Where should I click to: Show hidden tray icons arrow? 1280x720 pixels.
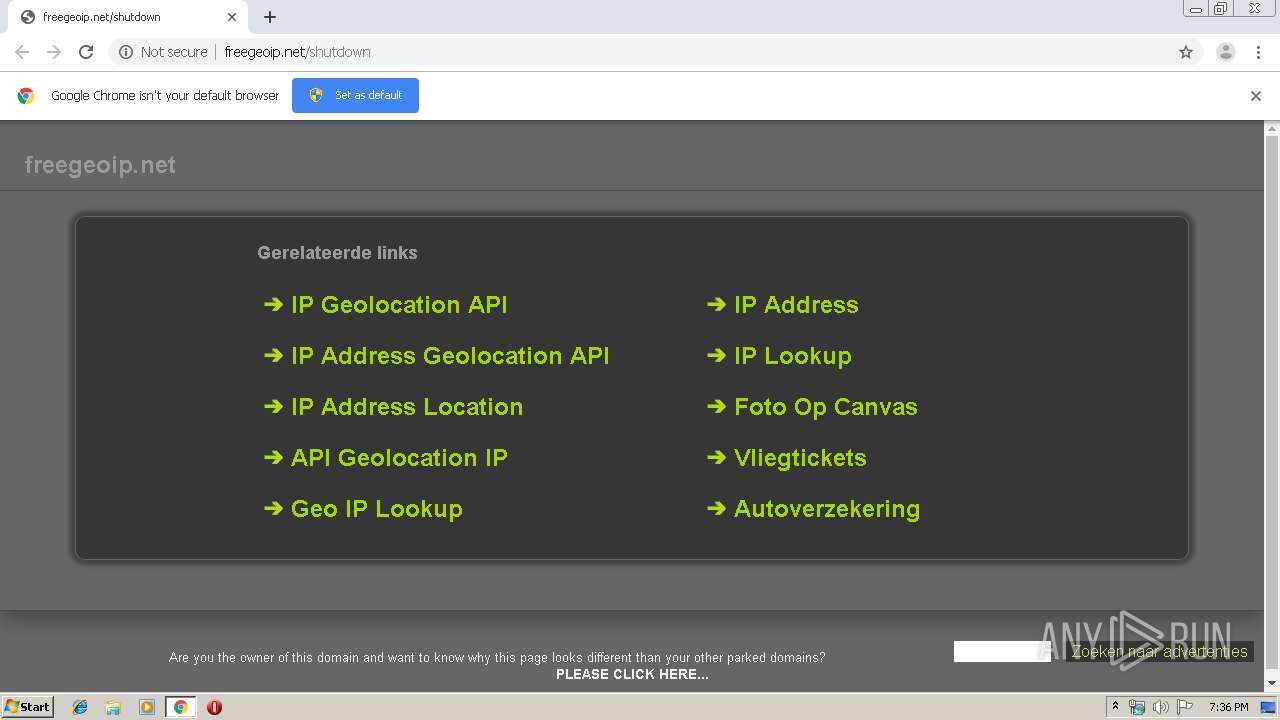(1115, 707)
